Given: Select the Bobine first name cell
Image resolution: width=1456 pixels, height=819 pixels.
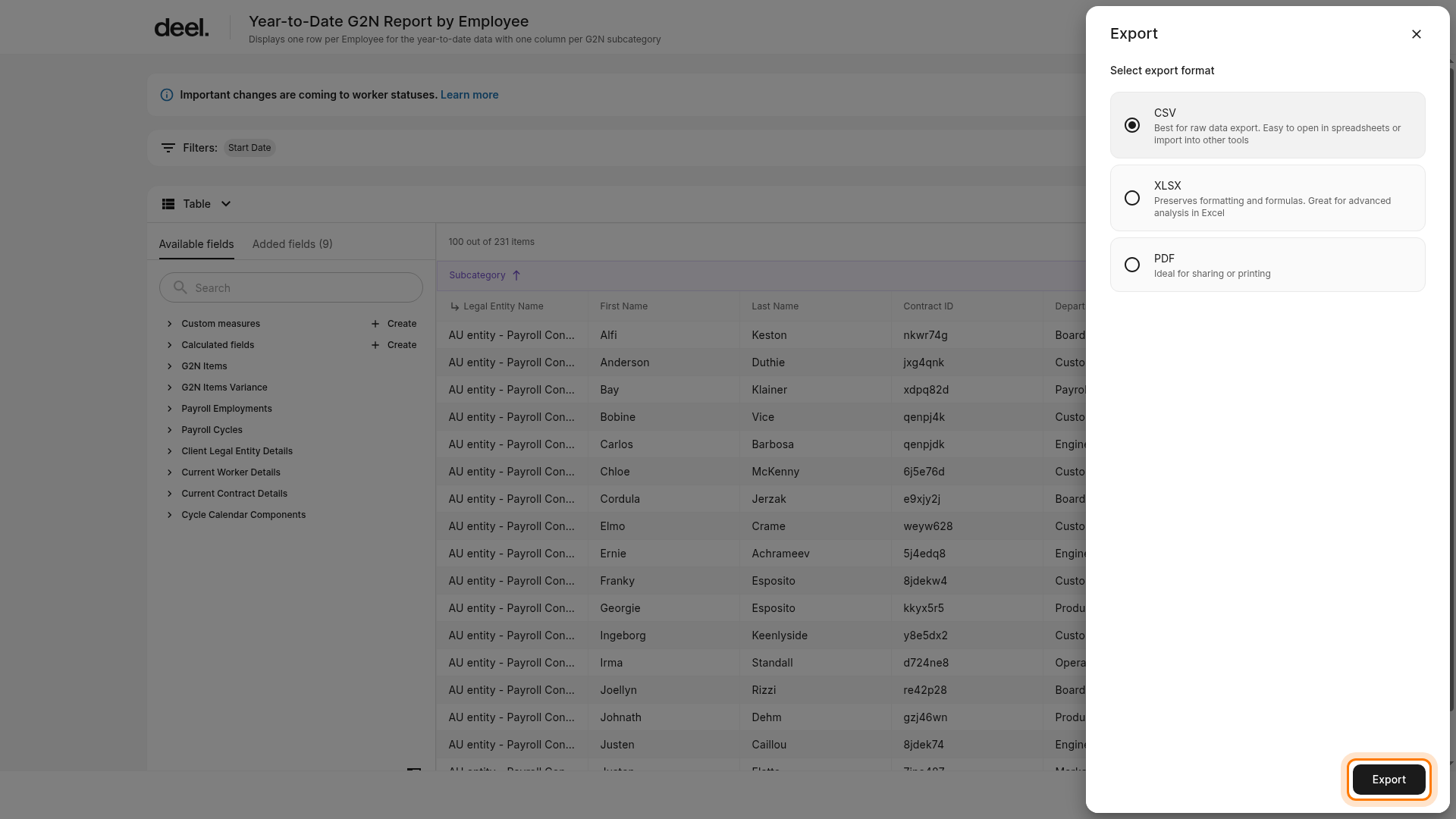Looking at the screenshot, I should coord(664,417).
